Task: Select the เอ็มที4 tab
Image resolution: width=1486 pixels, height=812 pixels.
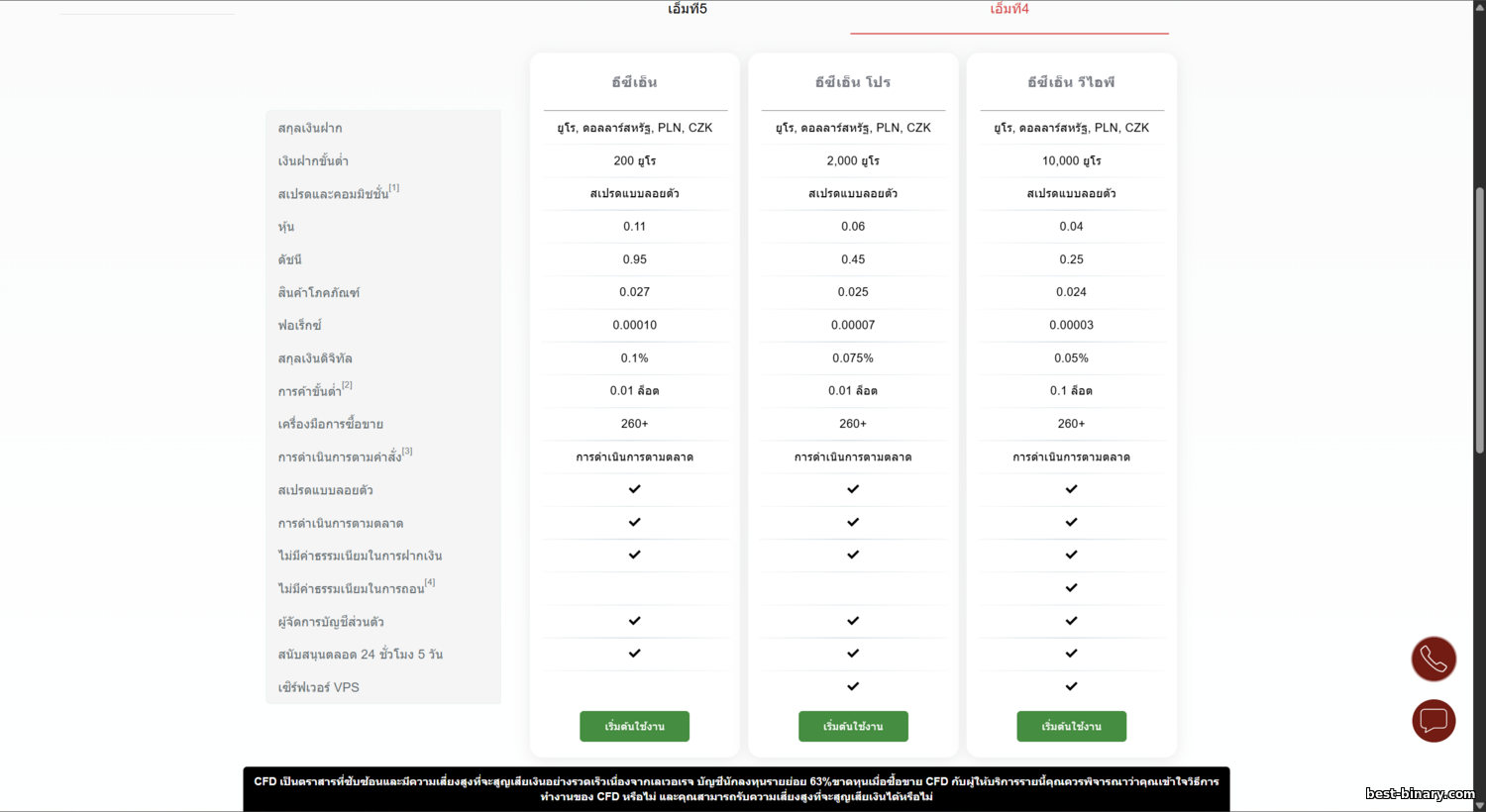Action: pos(1009,9)
